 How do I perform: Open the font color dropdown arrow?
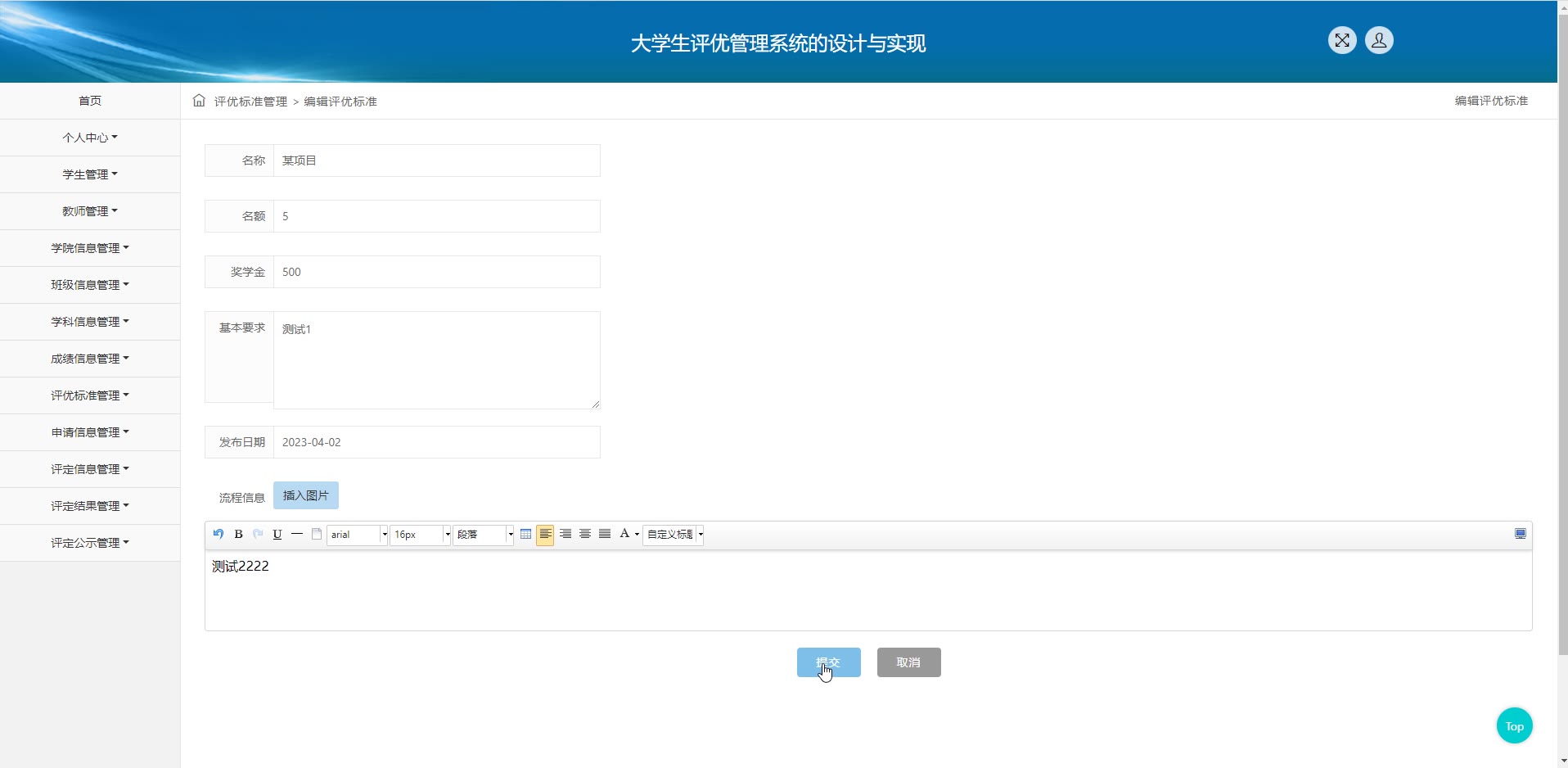pos(637,535)
